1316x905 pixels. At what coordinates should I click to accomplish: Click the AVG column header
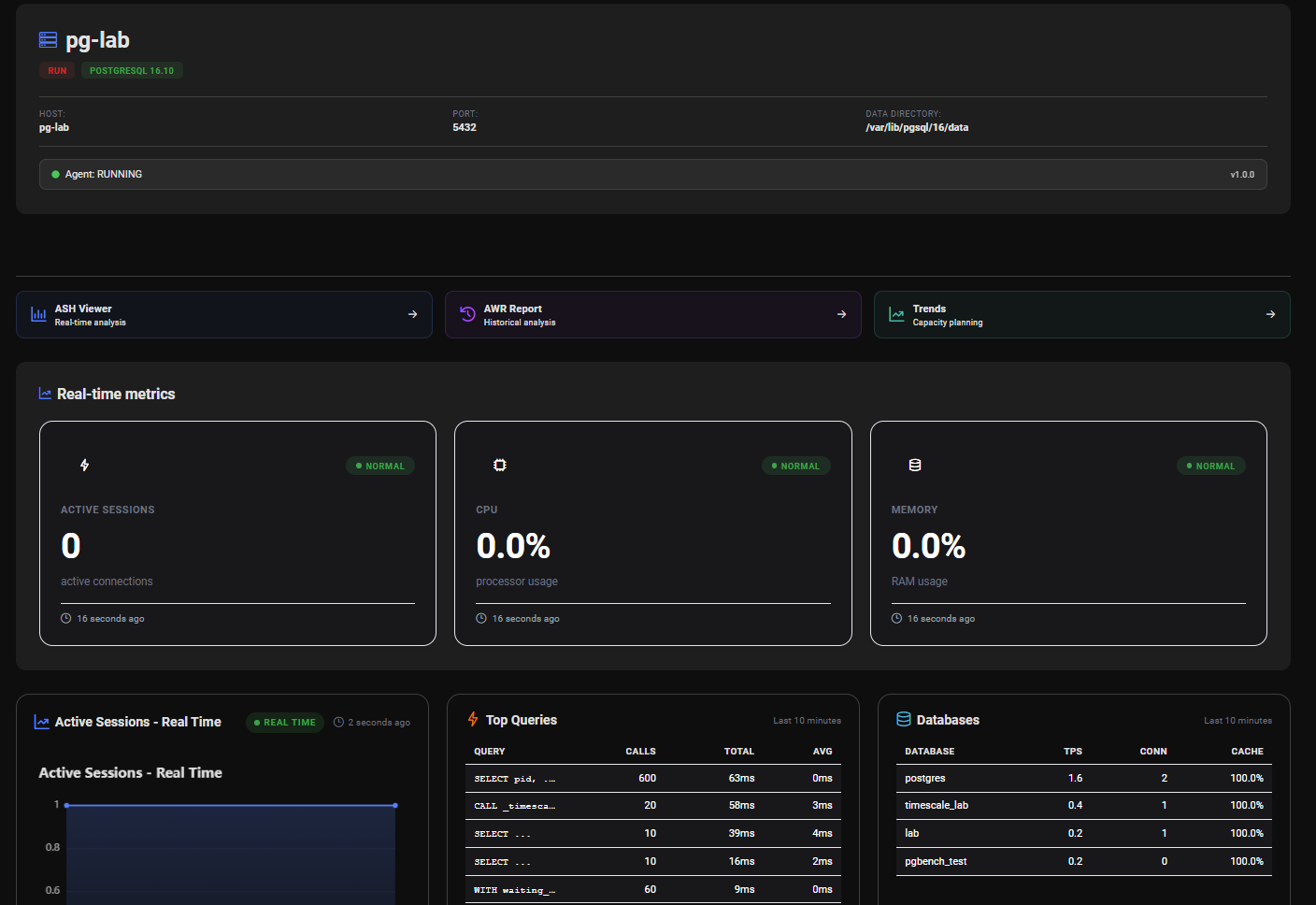click(822, 751)
